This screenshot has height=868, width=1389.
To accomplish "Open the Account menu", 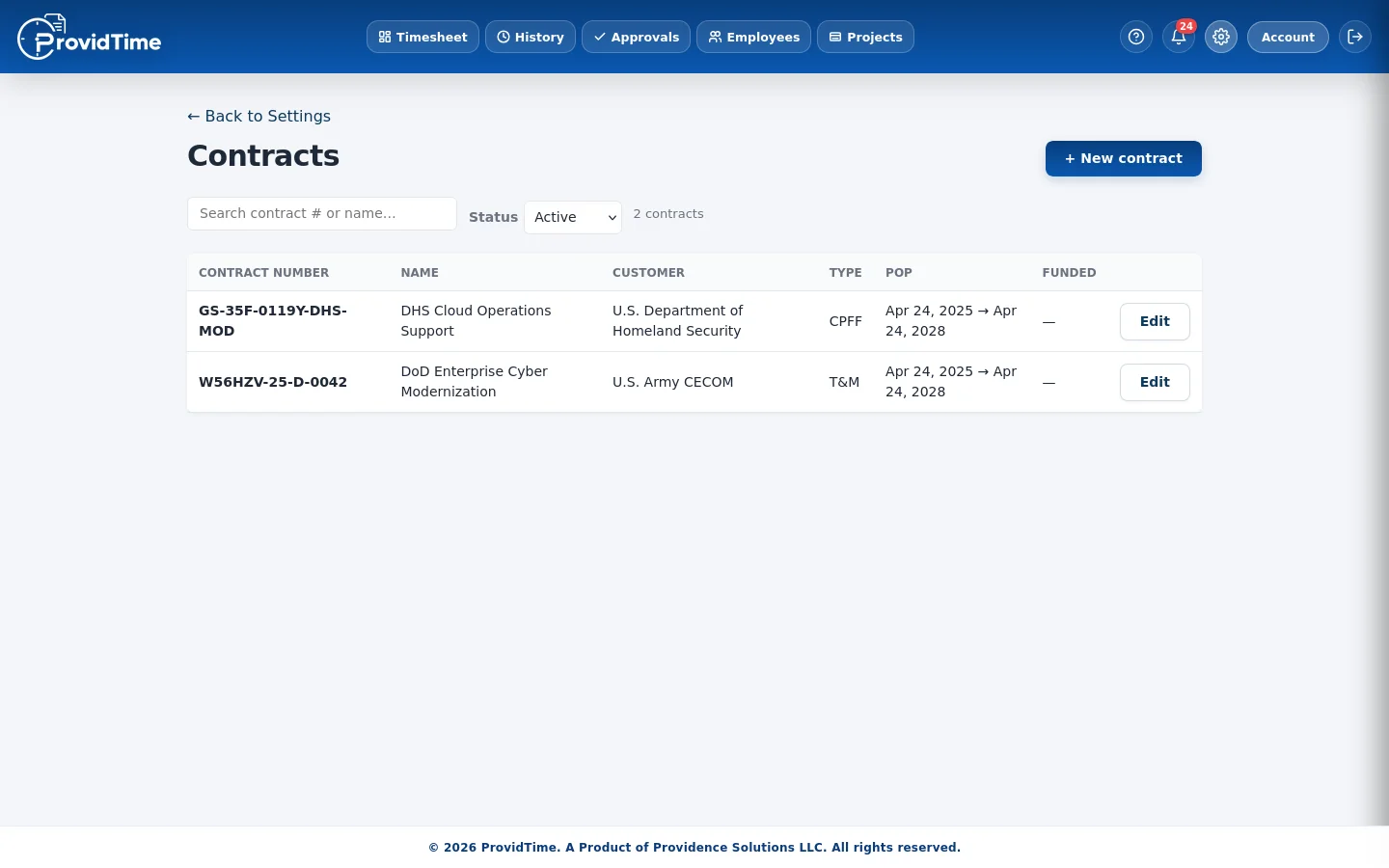I will pyautogui.click(x=1288, y=37).
